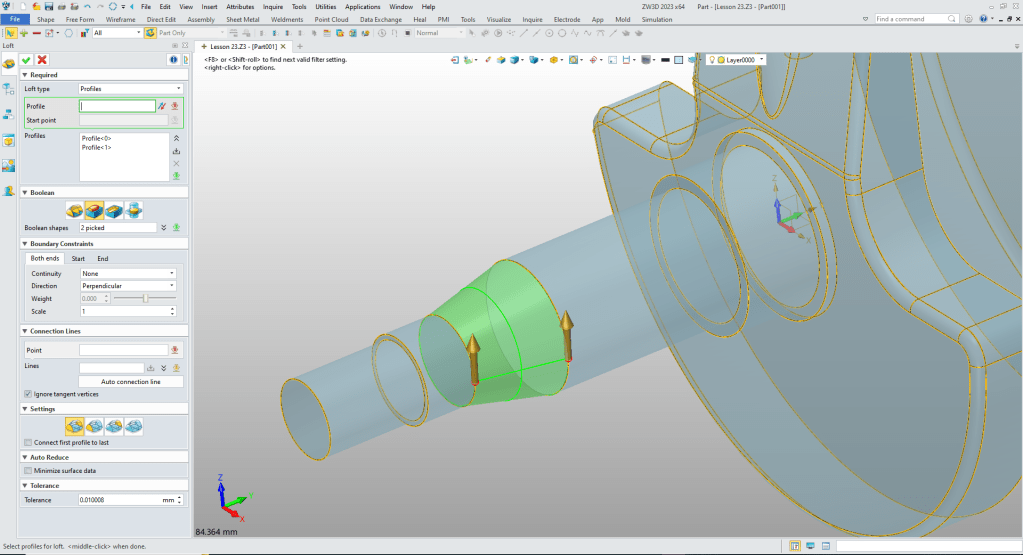
Task: Uncheck Ignore tangent vertices
Action: click(x=27, y=394)
